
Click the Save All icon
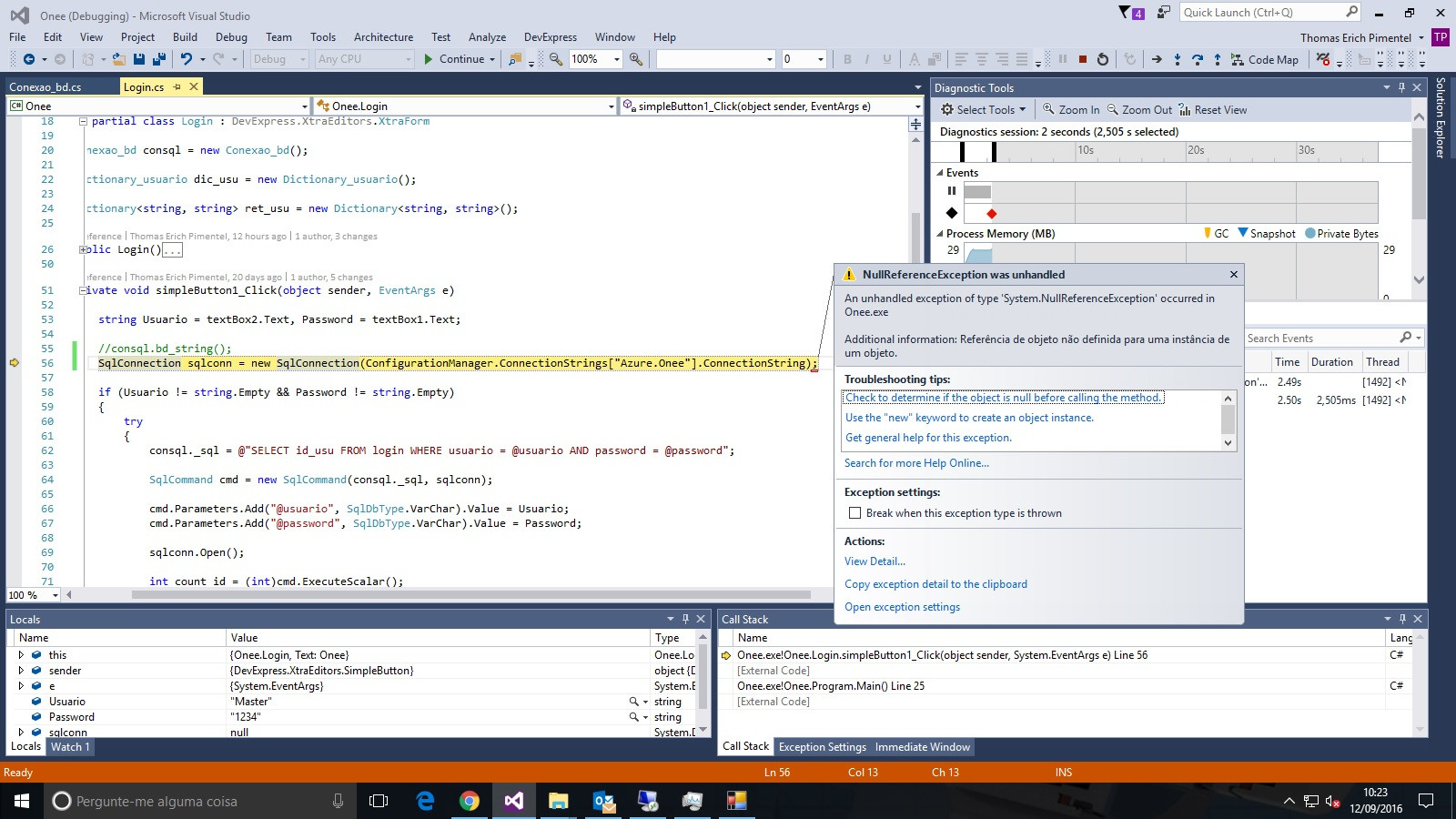pyautogui.click(x=159, y=59)
